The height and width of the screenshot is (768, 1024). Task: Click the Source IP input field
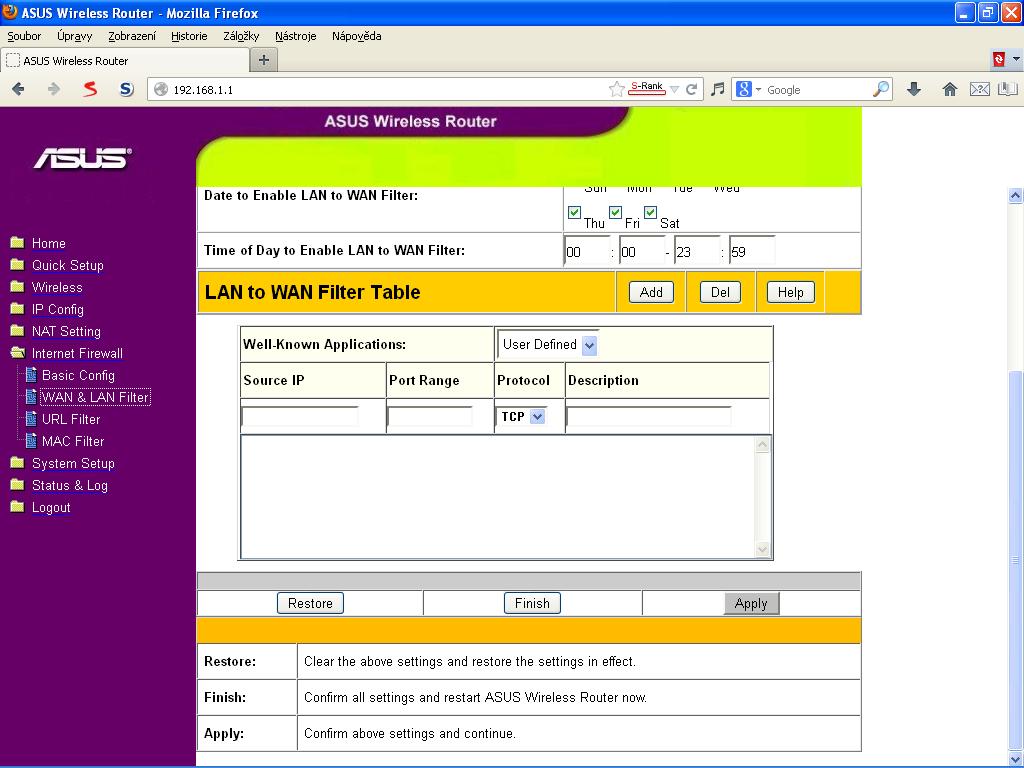[x=300, y=416]
